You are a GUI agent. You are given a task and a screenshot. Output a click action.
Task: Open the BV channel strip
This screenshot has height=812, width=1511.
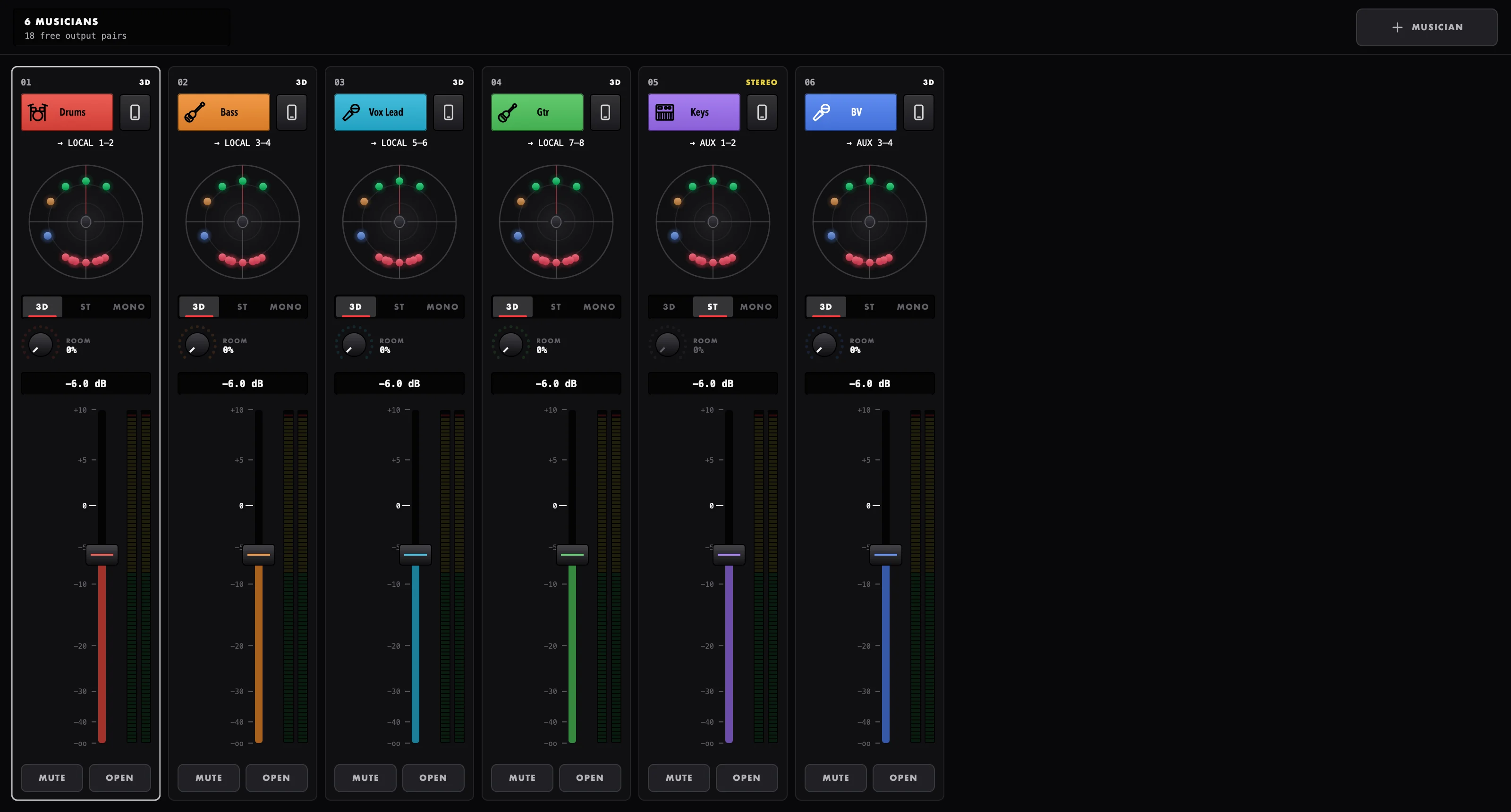pyautogui.click(x=903, y=778)
